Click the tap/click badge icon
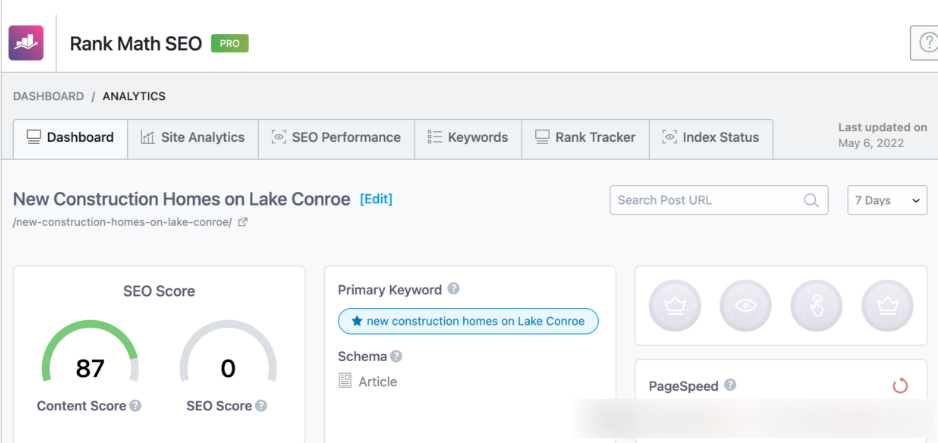The height and width of the screenshot is (443, 938). pyautogui.click(x=816, y=305)
